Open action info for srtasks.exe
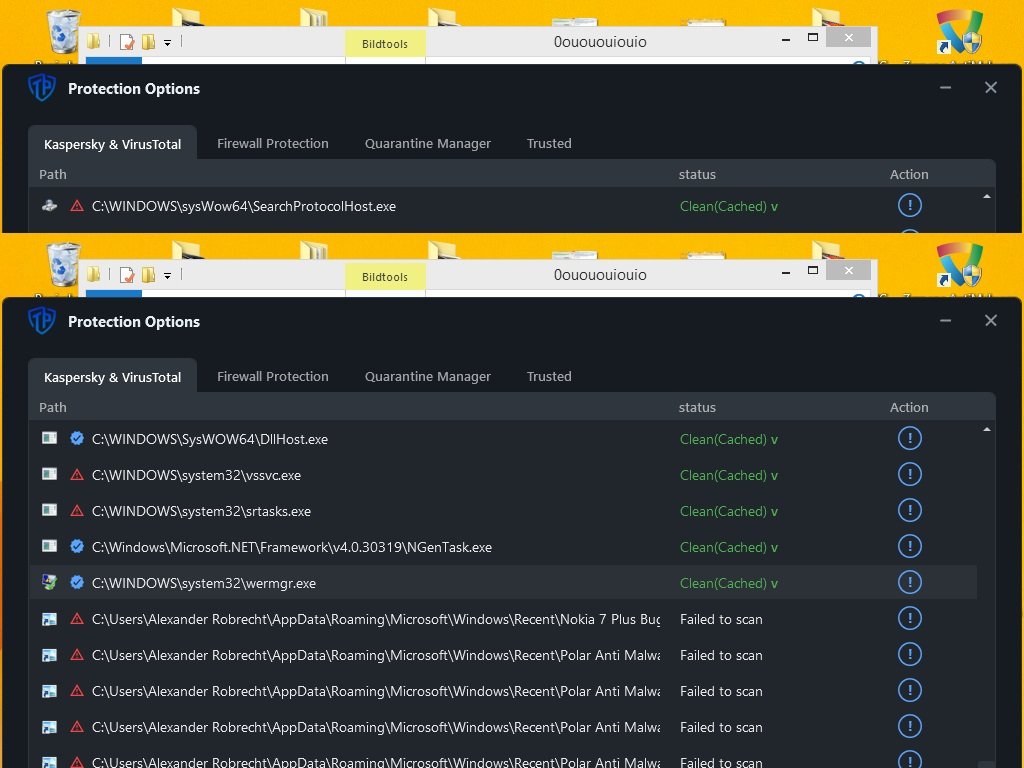The width and height of the screenshot is (1024, 768). click(910, 510)
